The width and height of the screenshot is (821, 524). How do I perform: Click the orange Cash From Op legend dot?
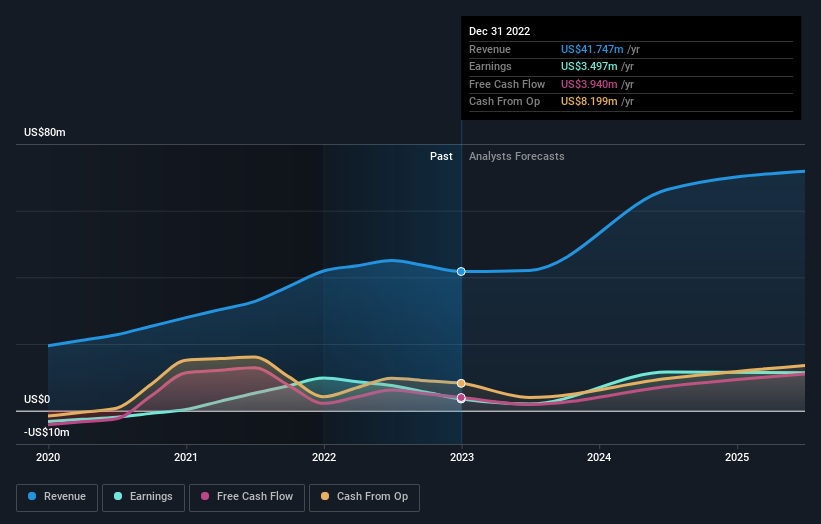(x=325, y=496)
